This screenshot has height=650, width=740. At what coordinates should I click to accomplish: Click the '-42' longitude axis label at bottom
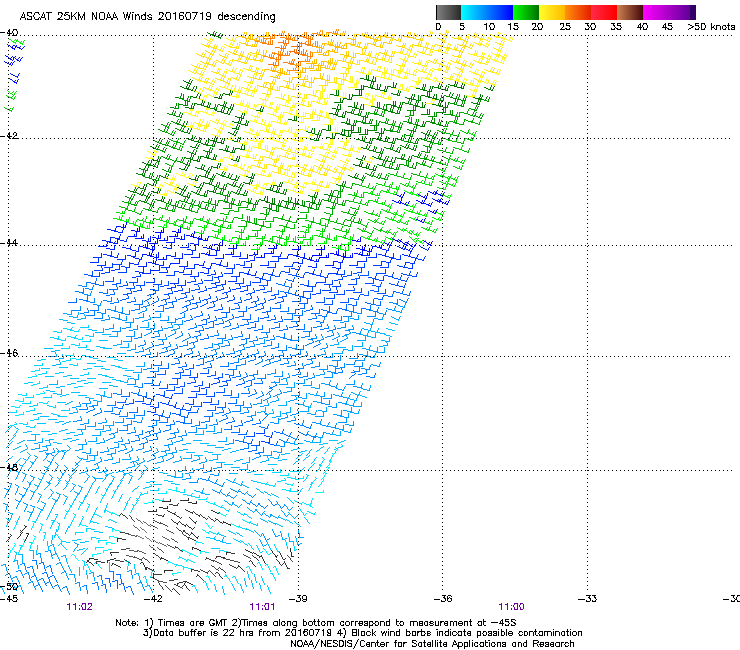153,599
